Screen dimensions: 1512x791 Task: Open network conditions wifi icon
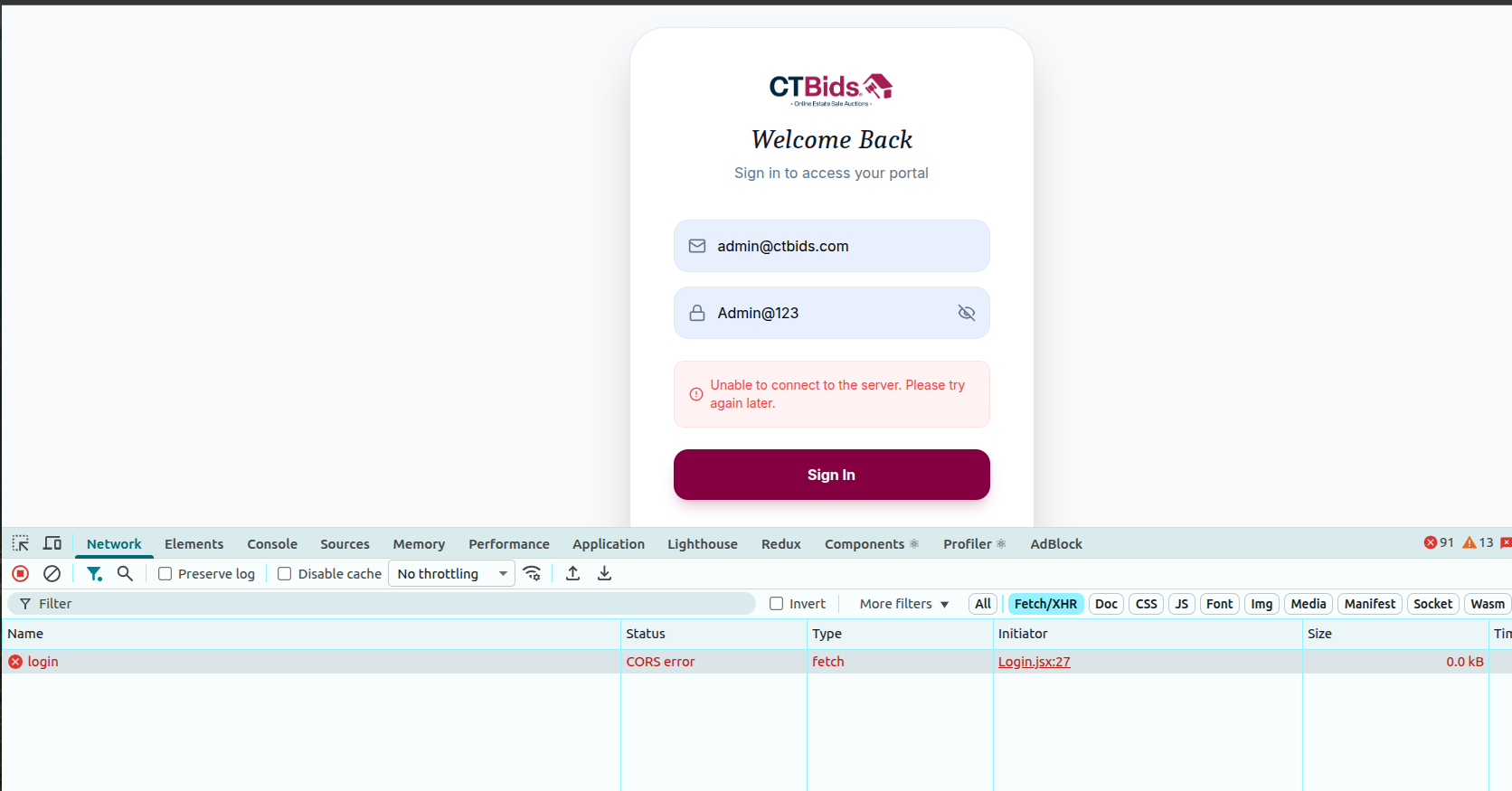[532, 573]
